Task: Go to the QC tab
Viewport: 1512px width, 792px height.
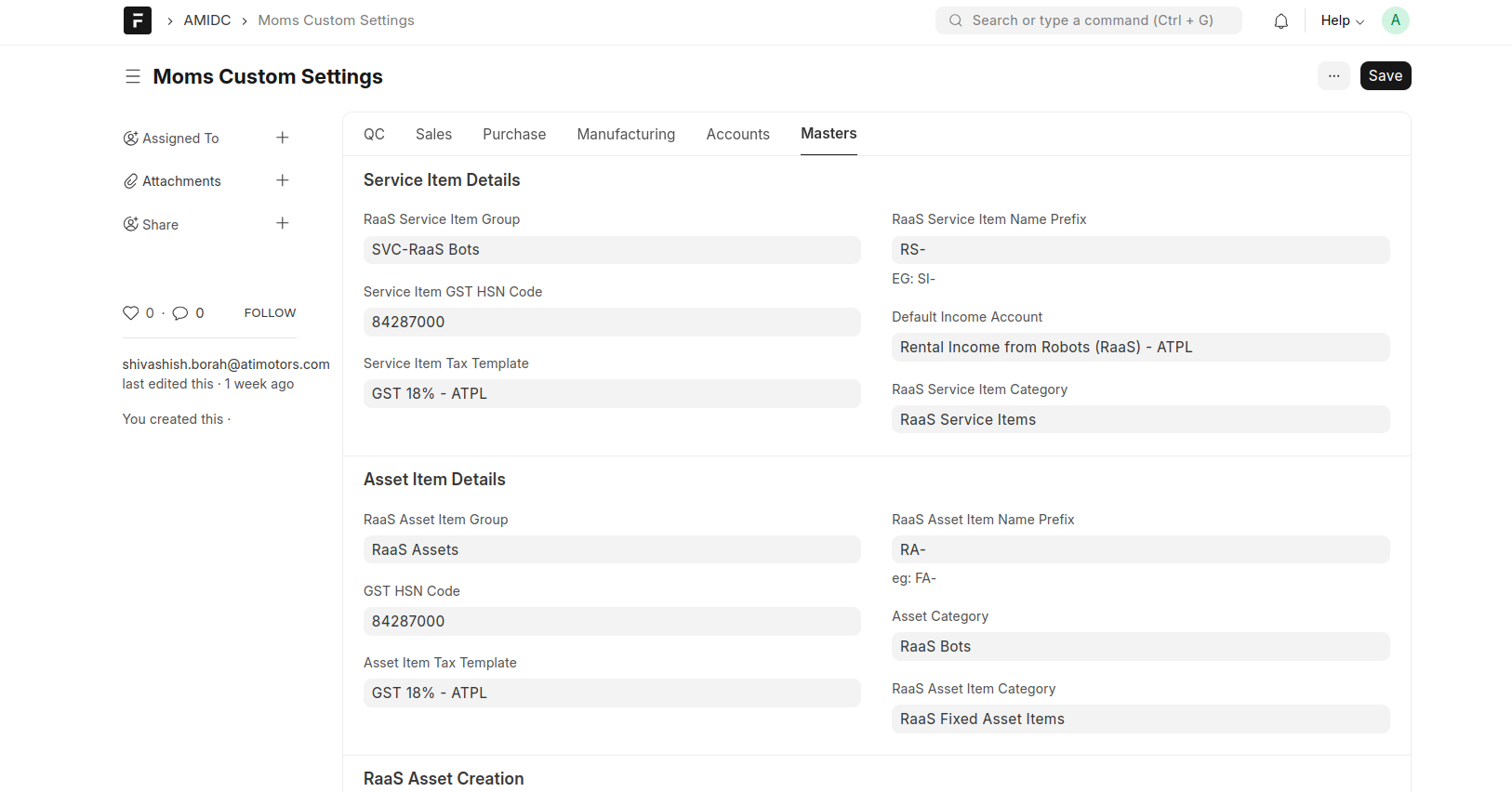Action: pyautogui.click(x=374, y=134)
